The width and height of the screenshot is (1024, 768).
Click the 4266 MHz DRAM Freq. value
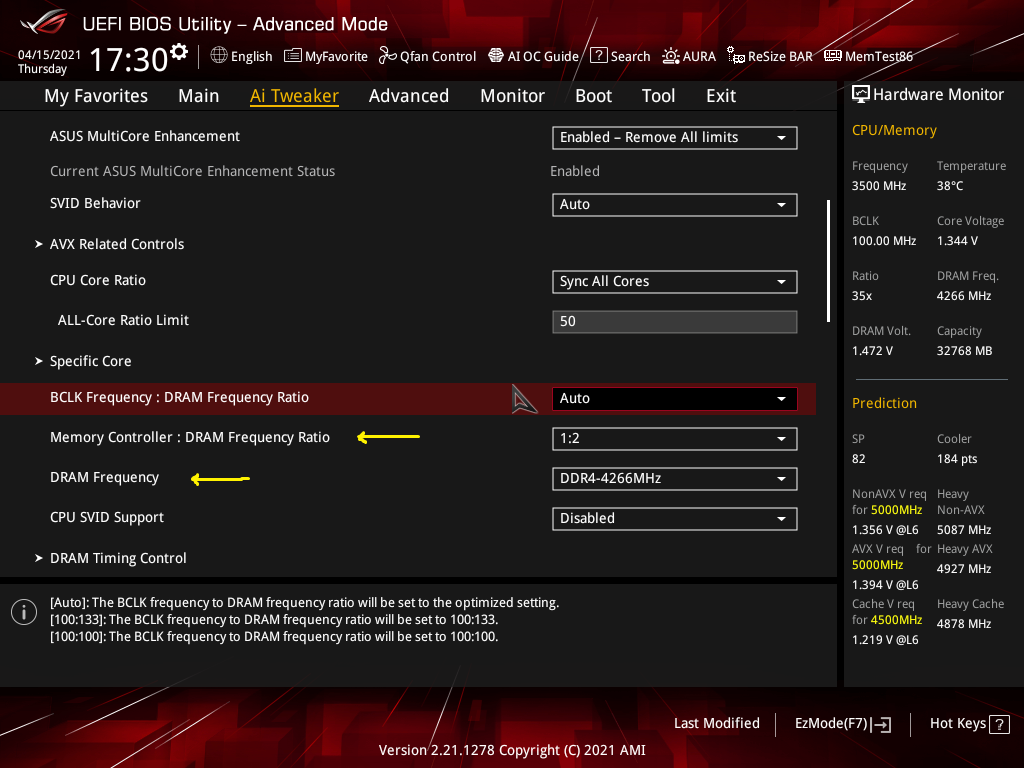point(964,296)
